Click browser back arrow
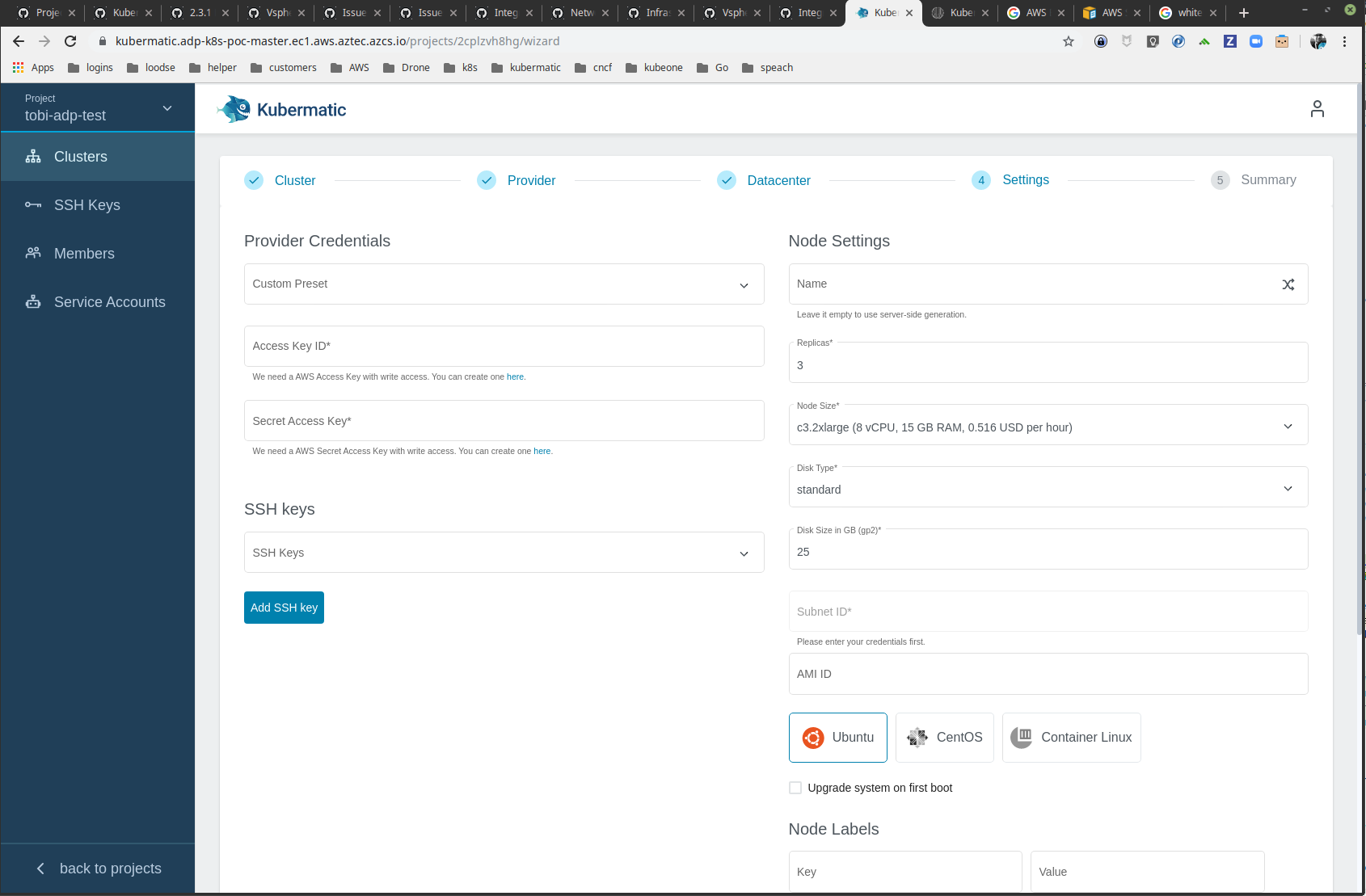The image size is (1366, 896). tap(19, 41)
